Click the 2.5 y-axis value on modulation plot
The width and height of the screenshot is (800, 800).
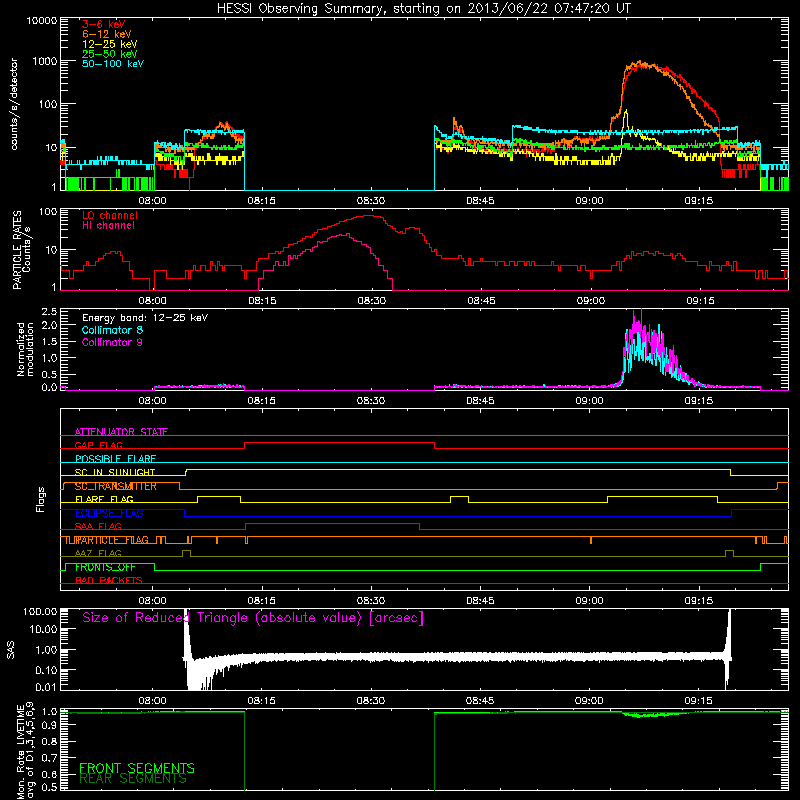(49, 311)
